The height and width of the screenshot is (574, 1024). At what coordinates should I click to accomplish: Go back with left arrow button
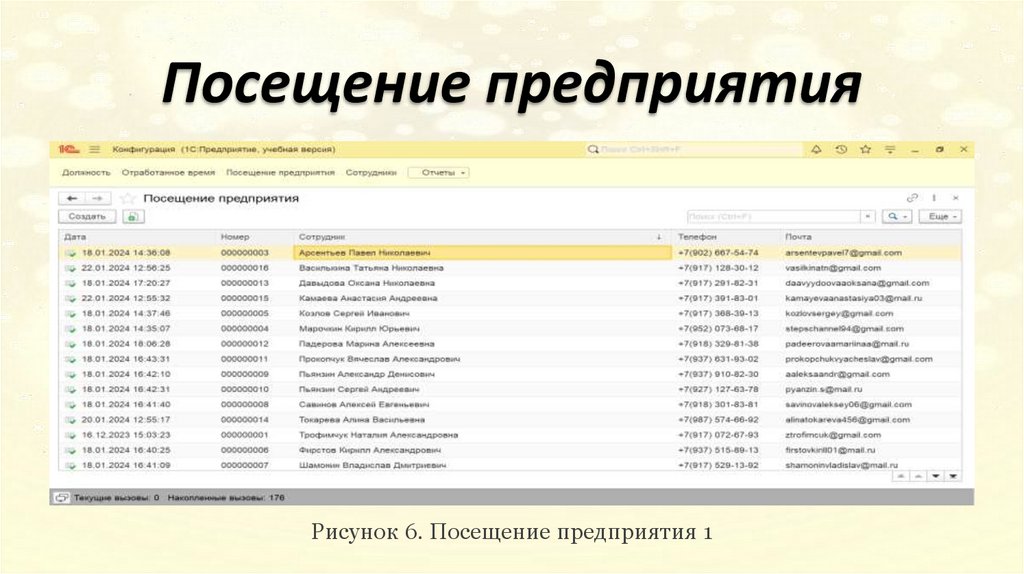(72, 198)
